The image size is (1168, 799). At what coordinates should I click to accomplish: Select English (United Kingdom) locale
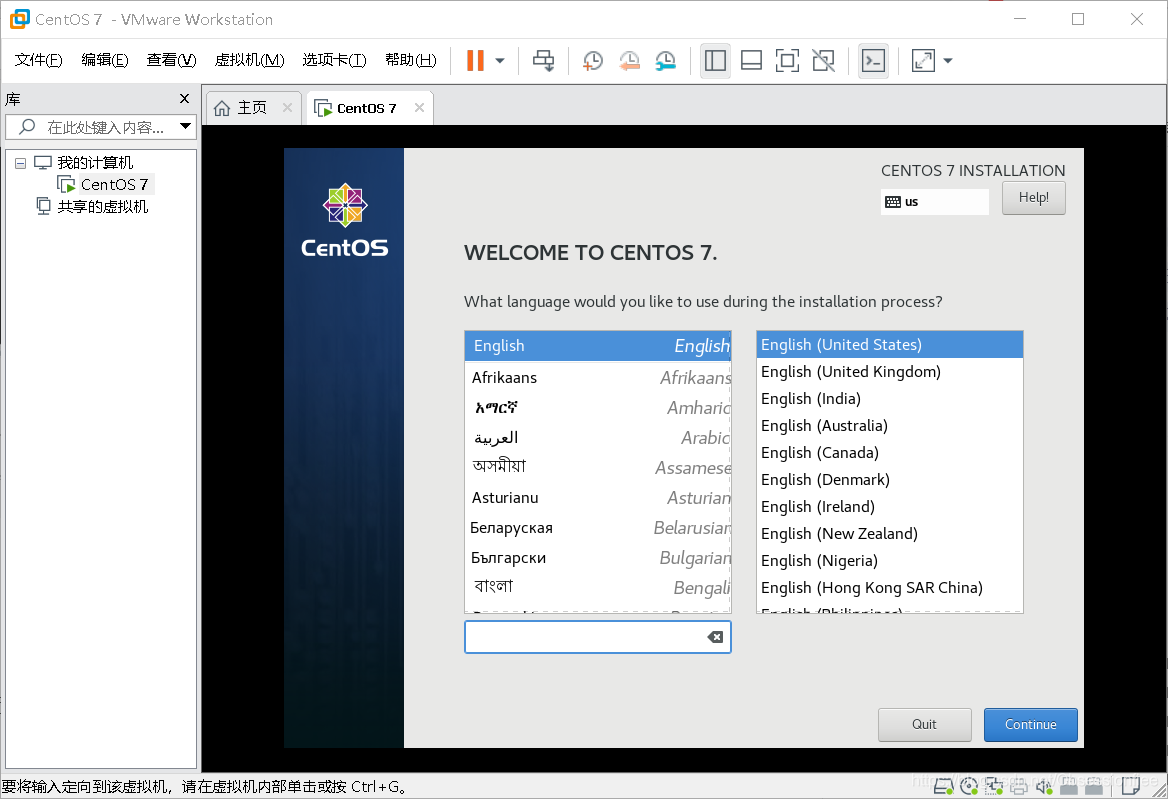tap(889, 372)
